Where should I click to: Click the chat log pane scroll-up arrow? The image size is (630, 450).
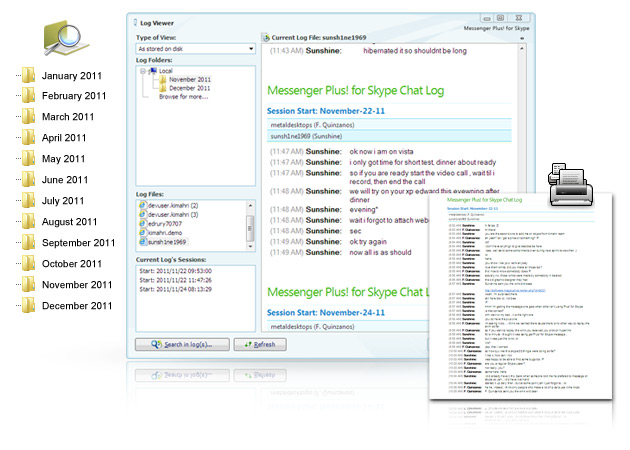[522, 49]
